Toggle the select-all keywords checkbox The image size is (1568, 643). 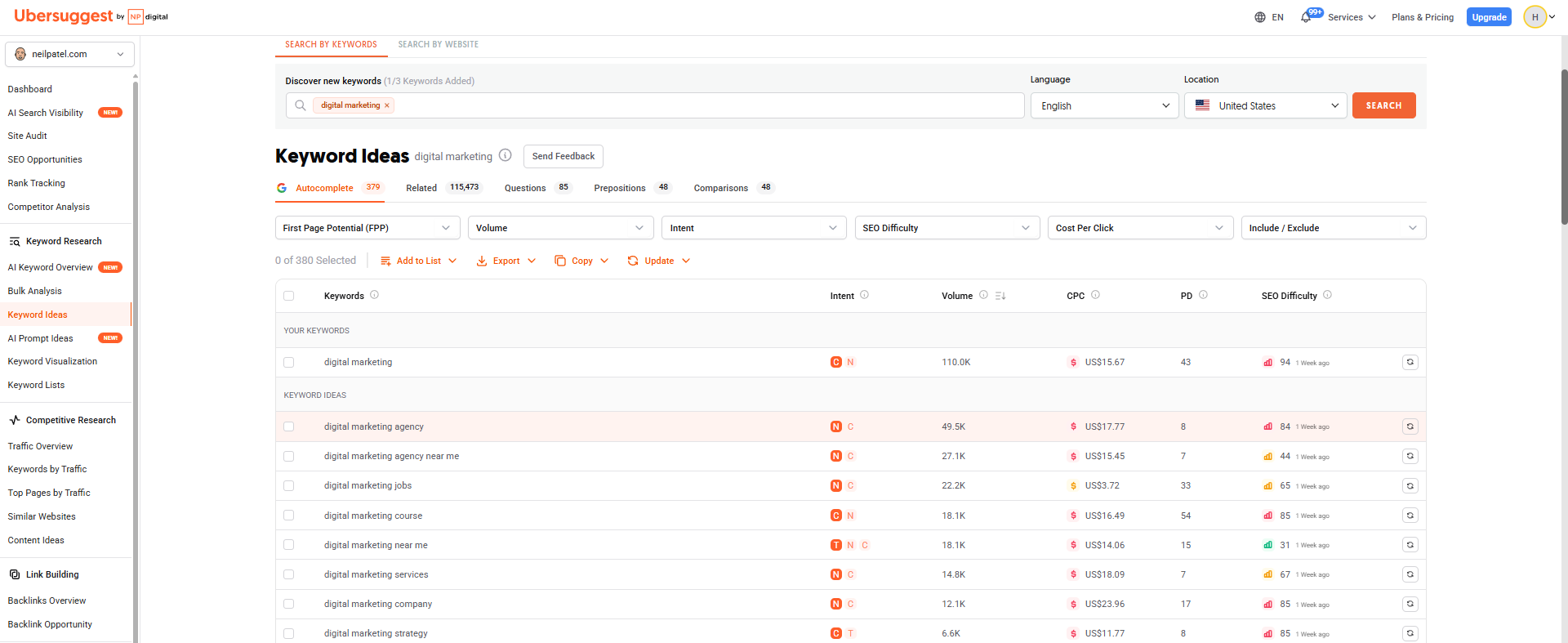coord(288,296)
